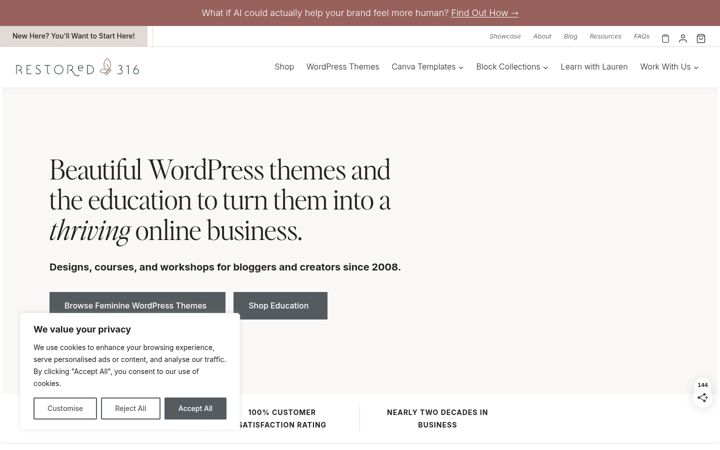The image size is (720, 450).
Task: Open the Resources link
Action: [x=605, y=36]
